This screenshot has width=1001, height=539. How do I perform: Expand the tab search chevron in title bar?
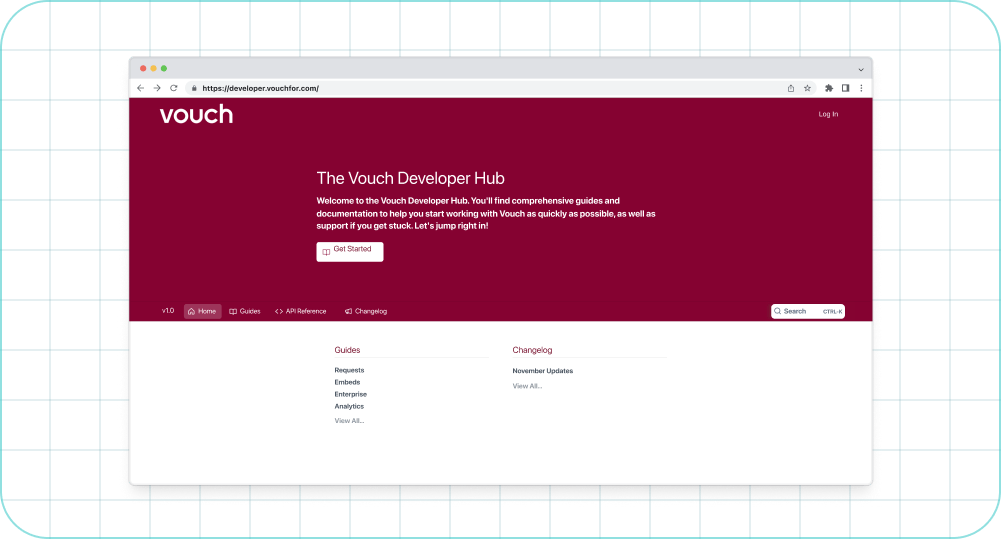coord(861,70)
